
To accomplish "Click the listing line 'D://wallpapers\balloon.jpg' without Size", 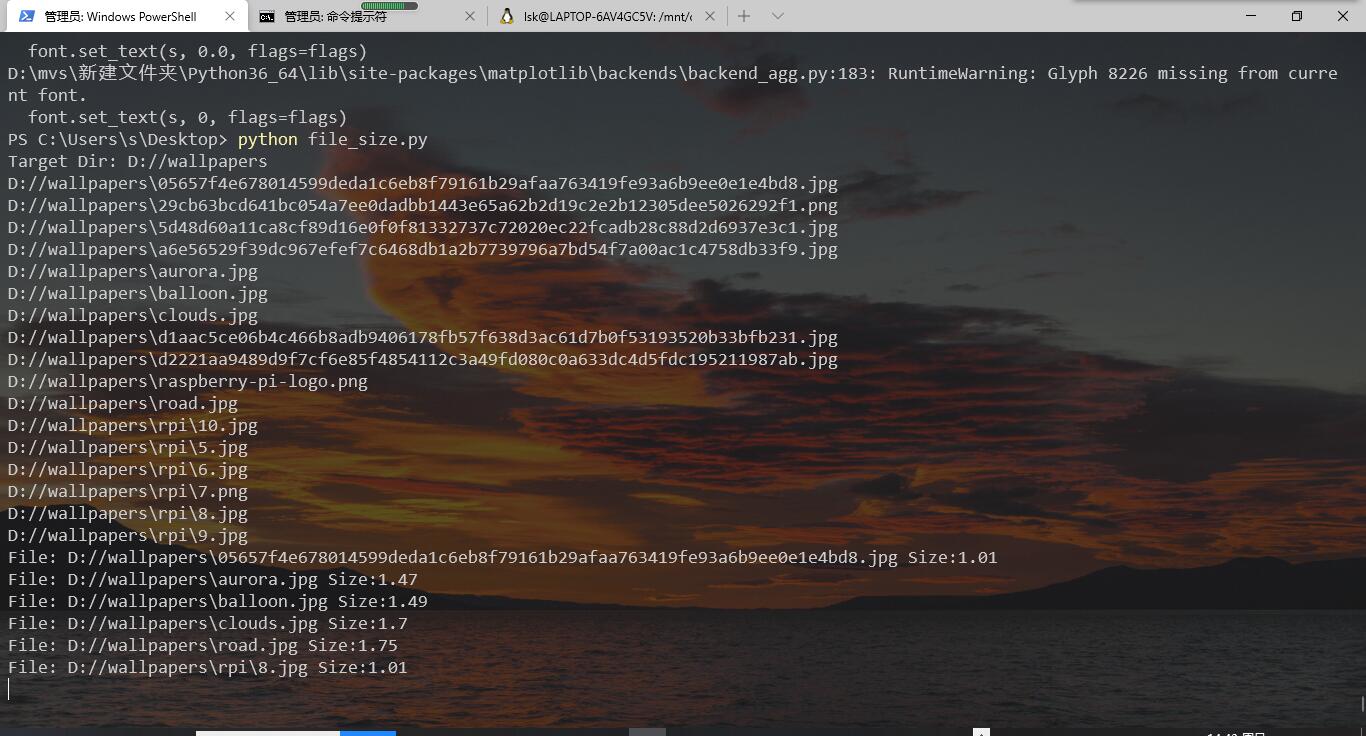I will coord(138,293).
